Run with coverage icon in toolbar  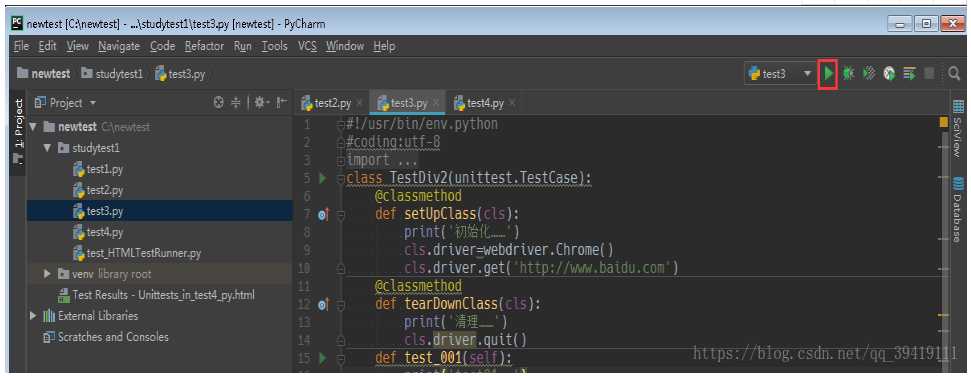tap(869, 74)
